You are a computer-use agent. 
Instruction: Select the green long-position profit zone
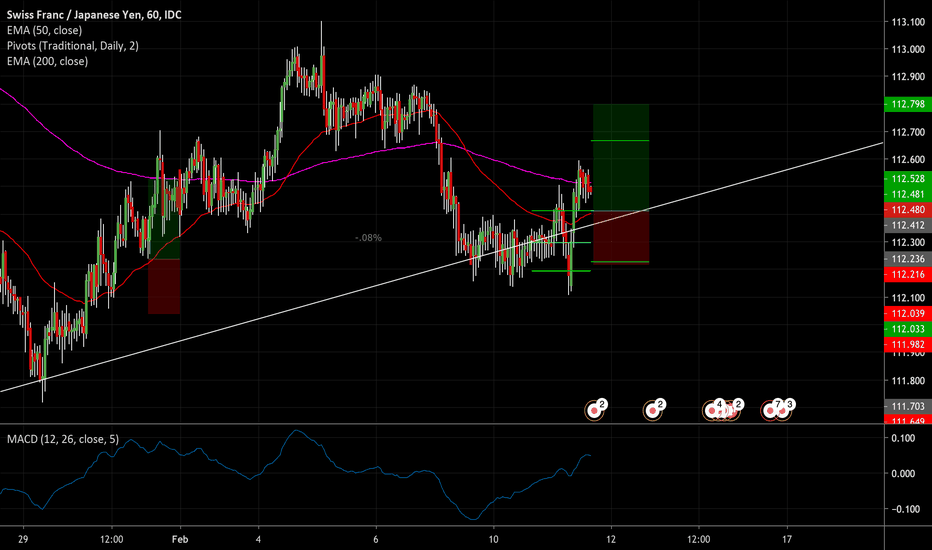(x=621, y=158)
